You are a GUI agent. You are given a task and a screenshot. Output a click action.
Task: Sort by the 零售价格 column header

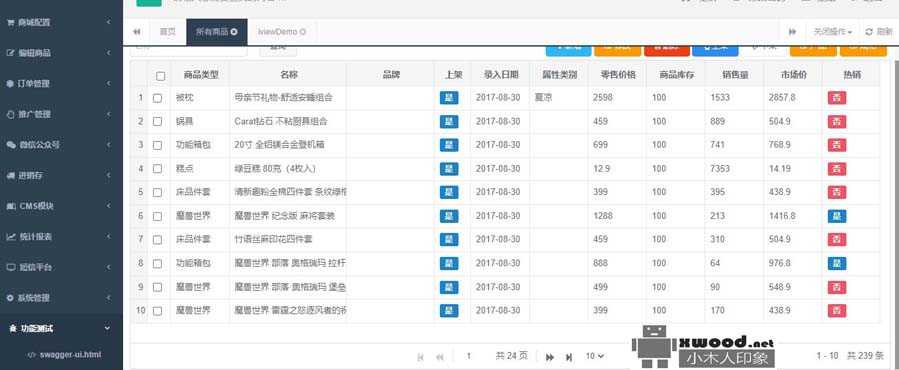(617, 75)
